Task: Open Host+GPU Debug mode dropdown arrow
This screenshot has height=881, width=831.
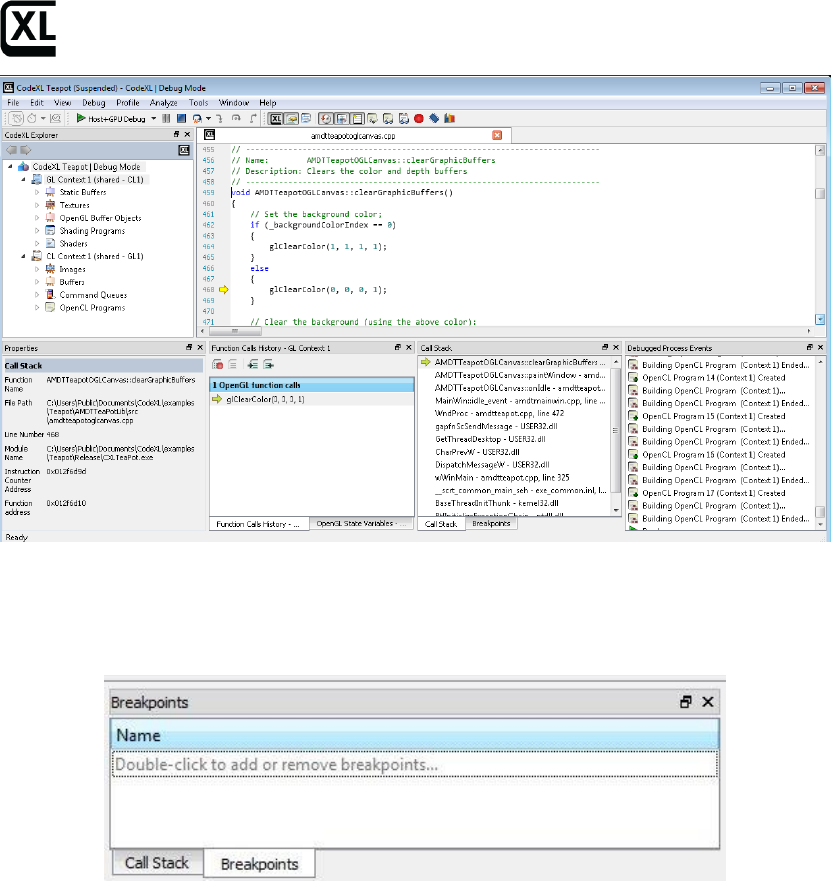Action: point(153,119)
